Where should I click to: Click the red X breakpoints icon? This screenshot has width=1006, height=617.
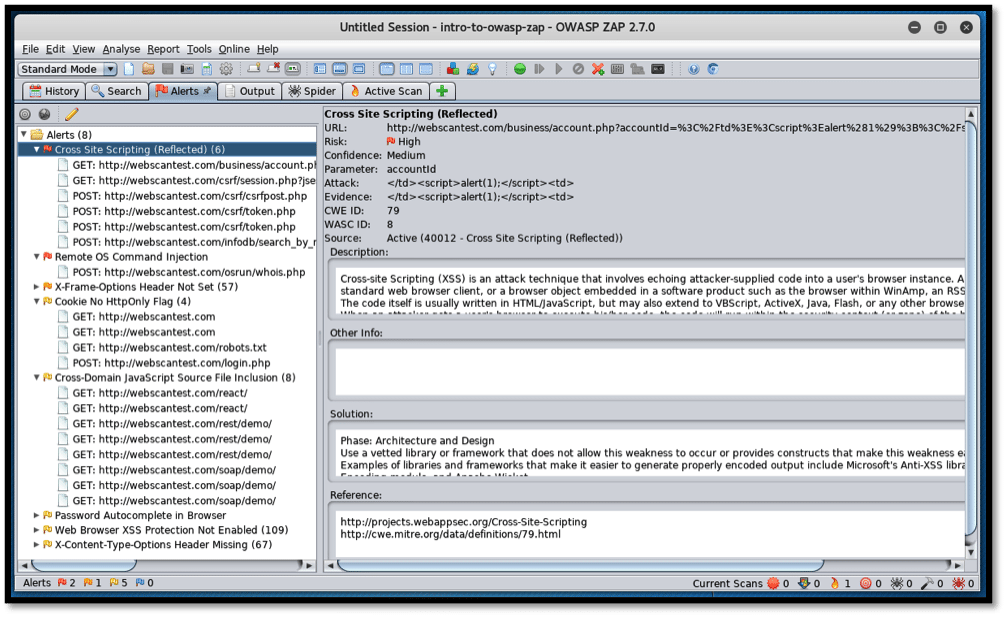[x=597, y=69]
